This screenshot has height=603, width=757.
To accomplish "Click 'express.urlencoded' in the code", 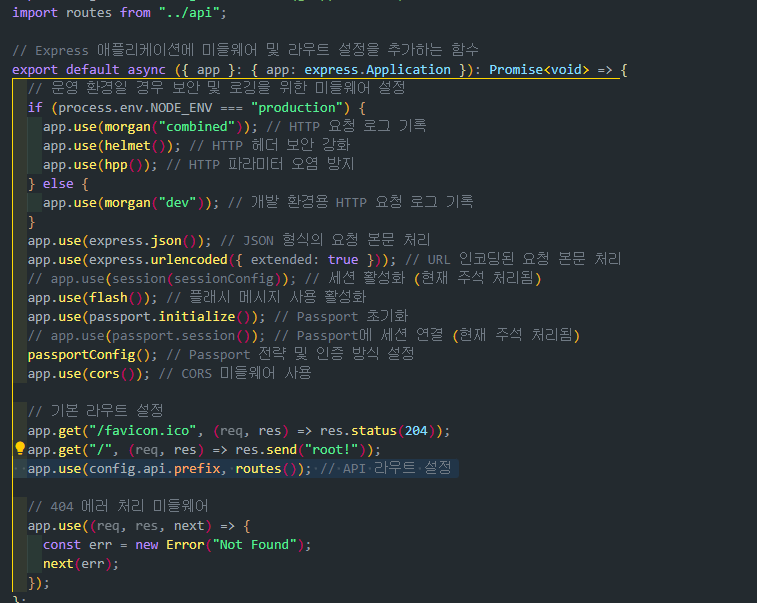I will pos(158,259).
